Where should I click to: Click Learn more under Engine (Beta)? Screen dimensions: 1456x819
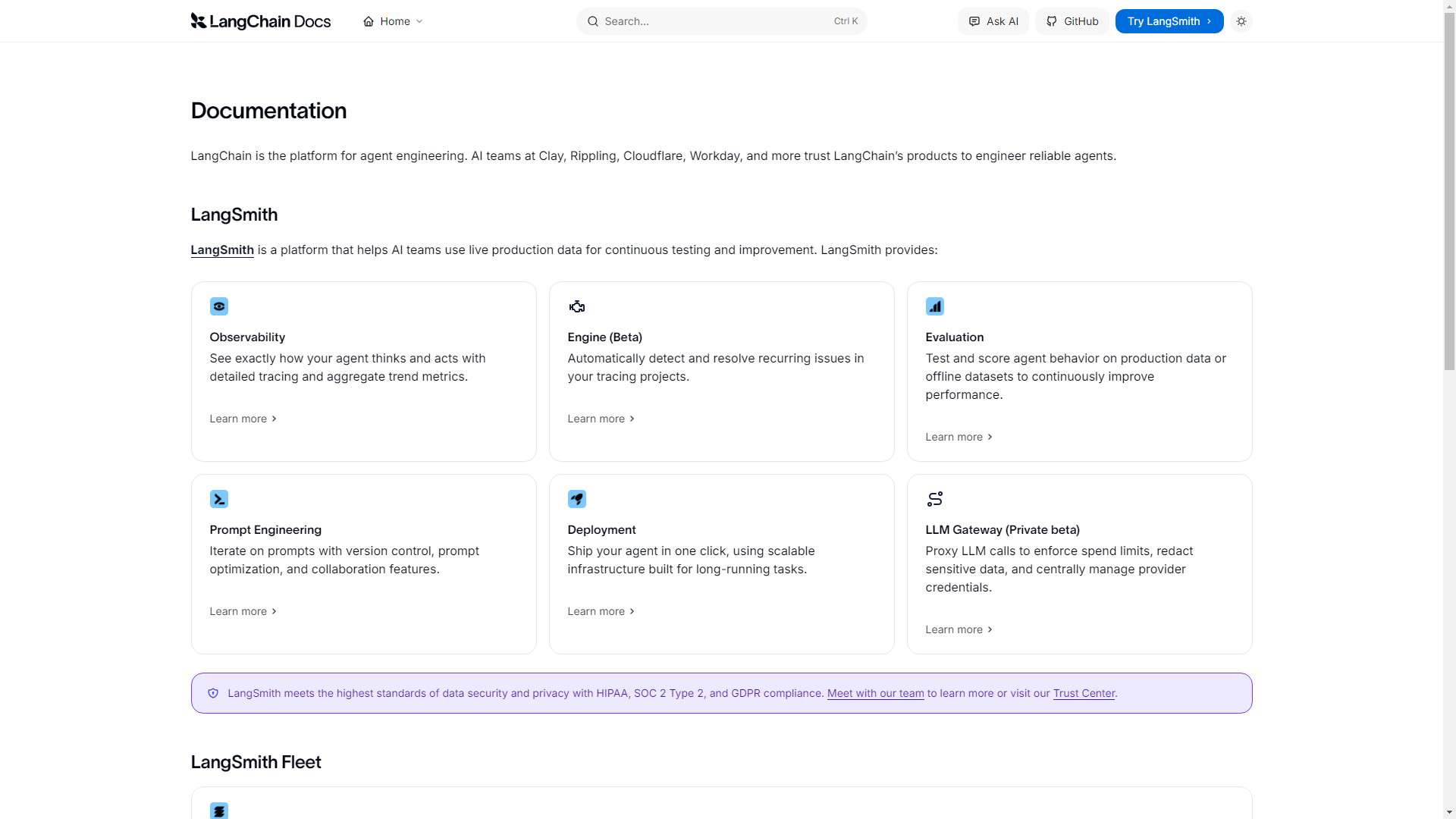pyautogui.click(x=601, y=419)
